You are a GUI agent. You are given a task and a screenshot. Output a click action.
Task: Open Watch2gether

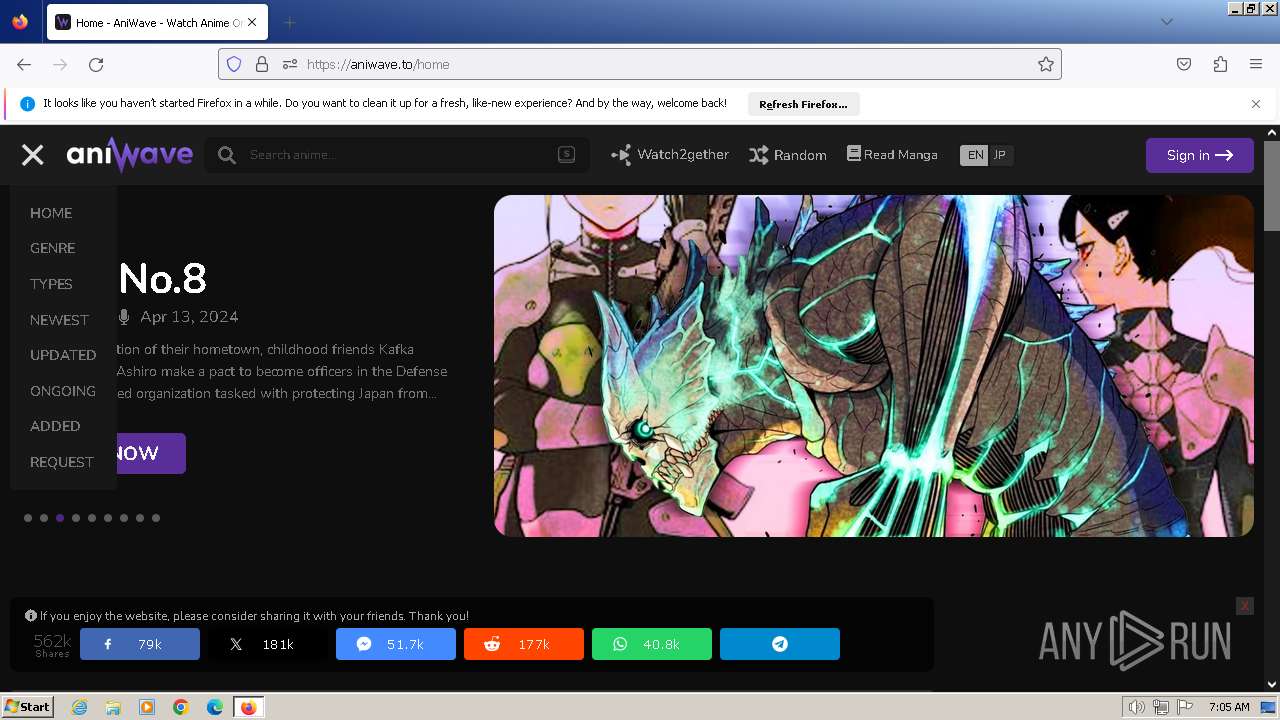670,155
